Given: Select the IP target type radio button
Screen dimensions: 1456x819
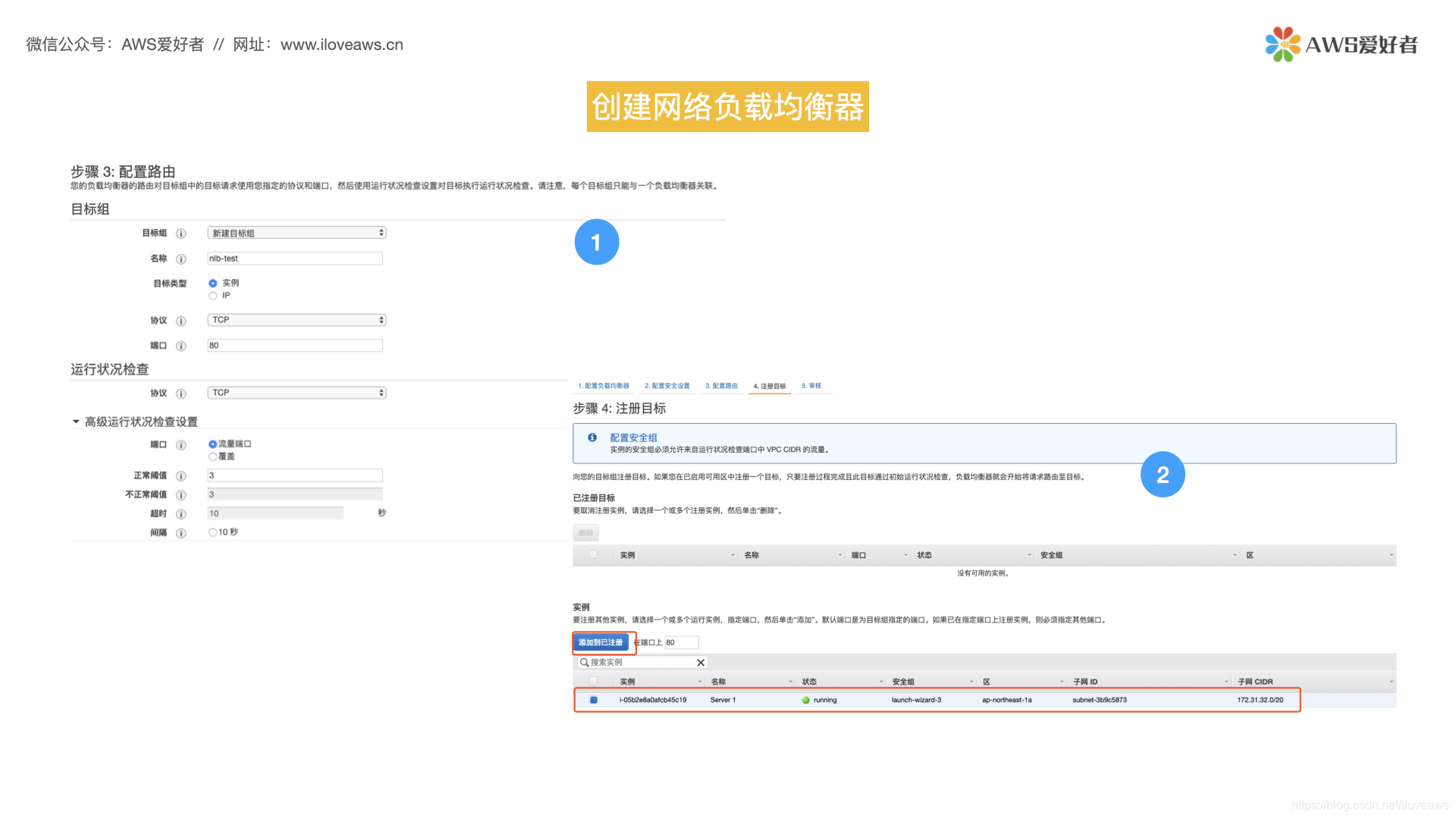Looking at the screenshot, I should coord(213,296).
